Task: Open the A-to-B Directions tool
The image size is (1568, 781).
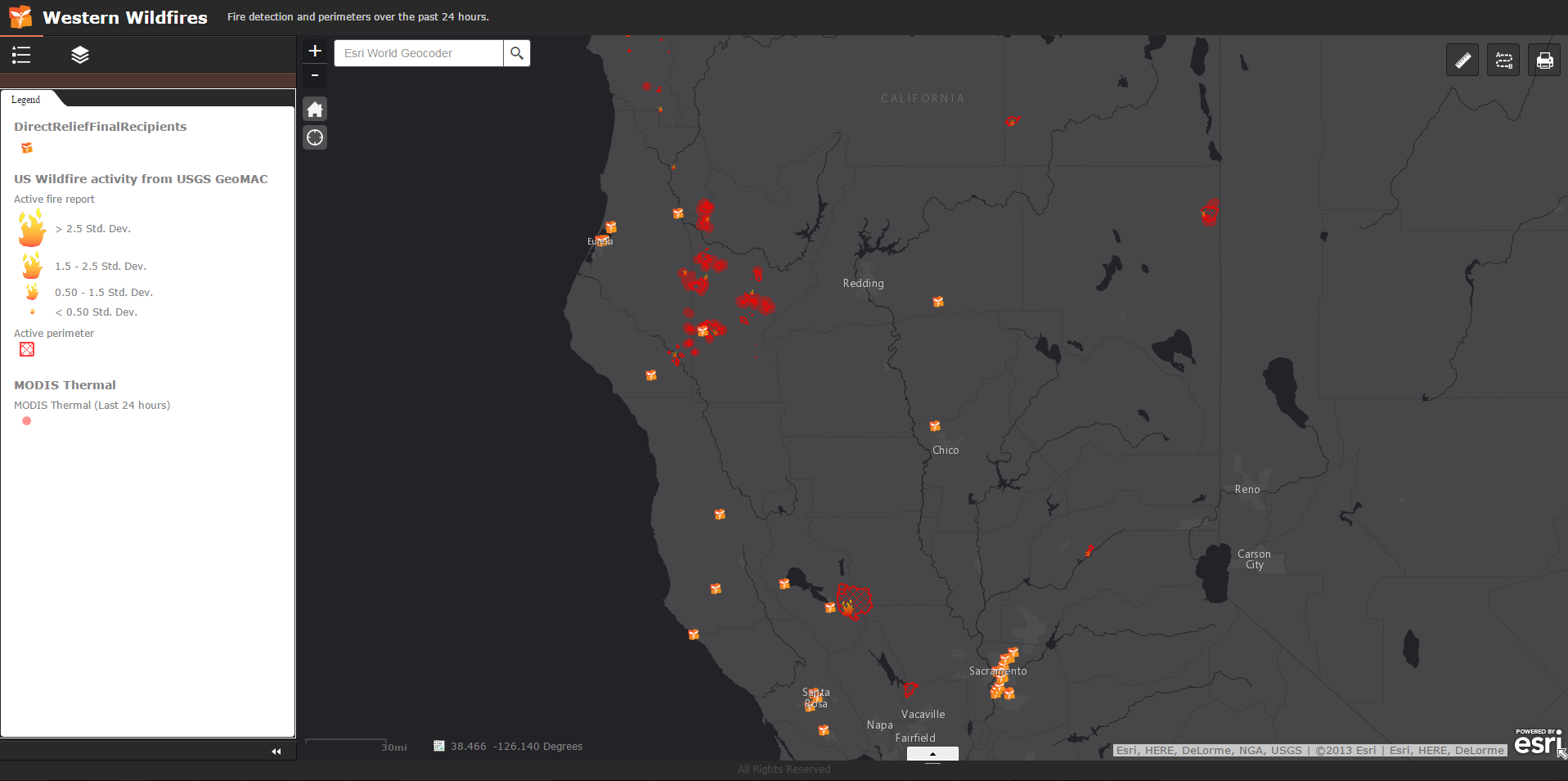Action: pos(1503,61)
